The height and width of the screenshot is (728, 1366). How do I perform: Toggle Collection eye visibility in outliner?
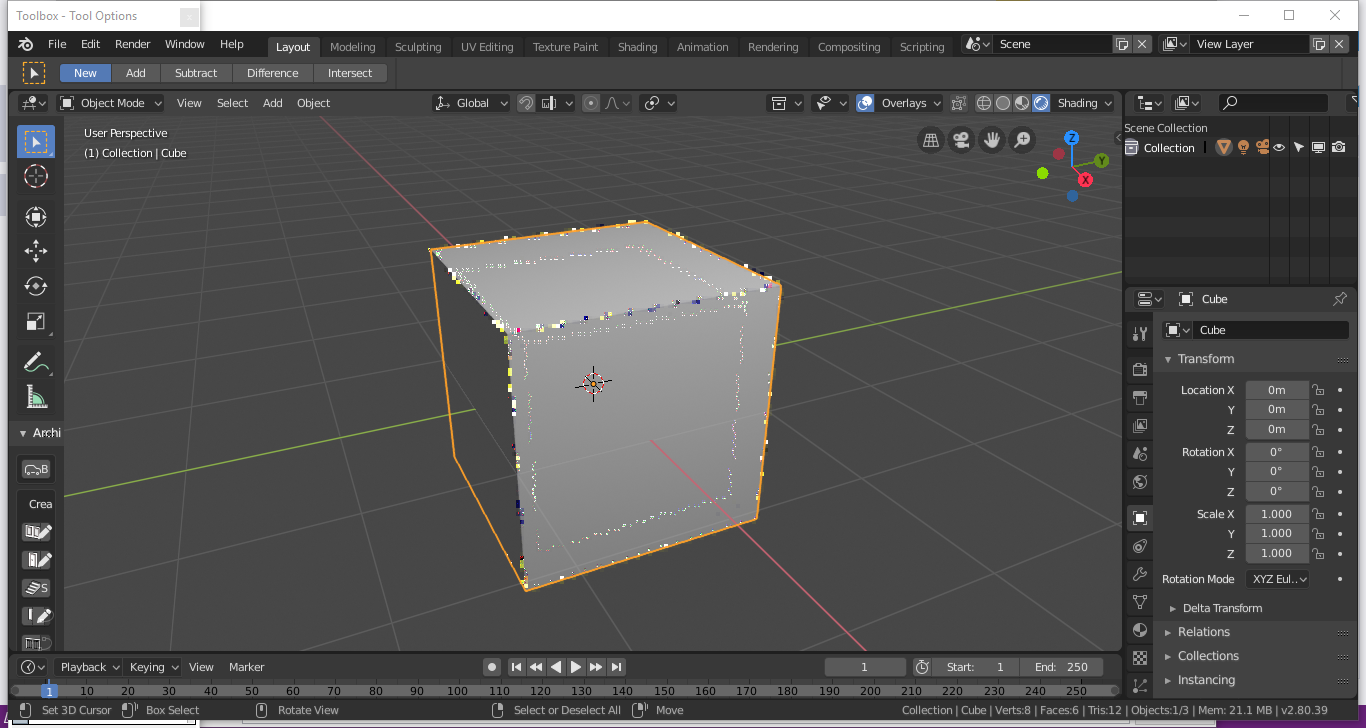(x=1278, y=148)
